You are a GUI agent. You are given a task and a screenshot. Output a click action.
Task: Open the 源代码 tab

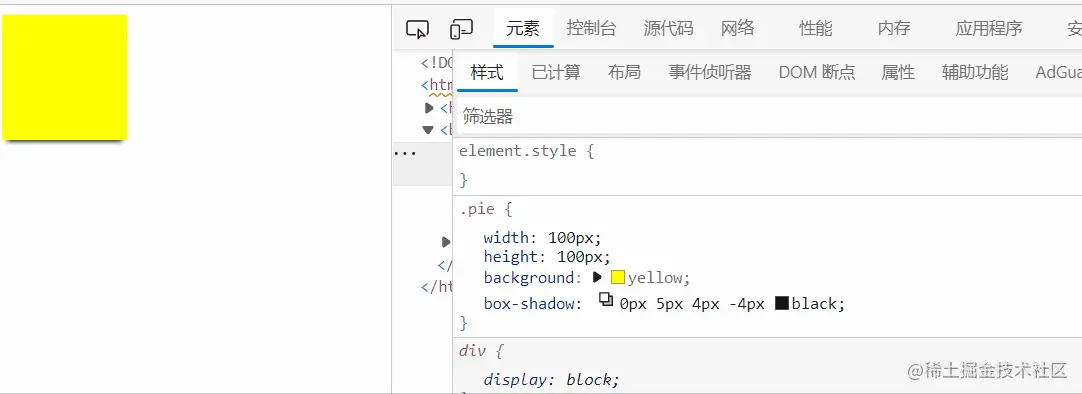tap(668, 28)
